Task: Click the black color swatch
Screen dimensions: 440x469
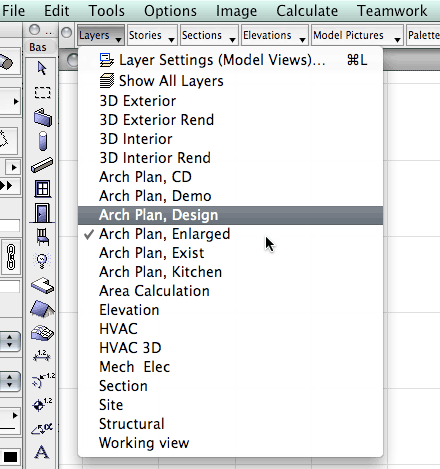Action: (10, 457)
